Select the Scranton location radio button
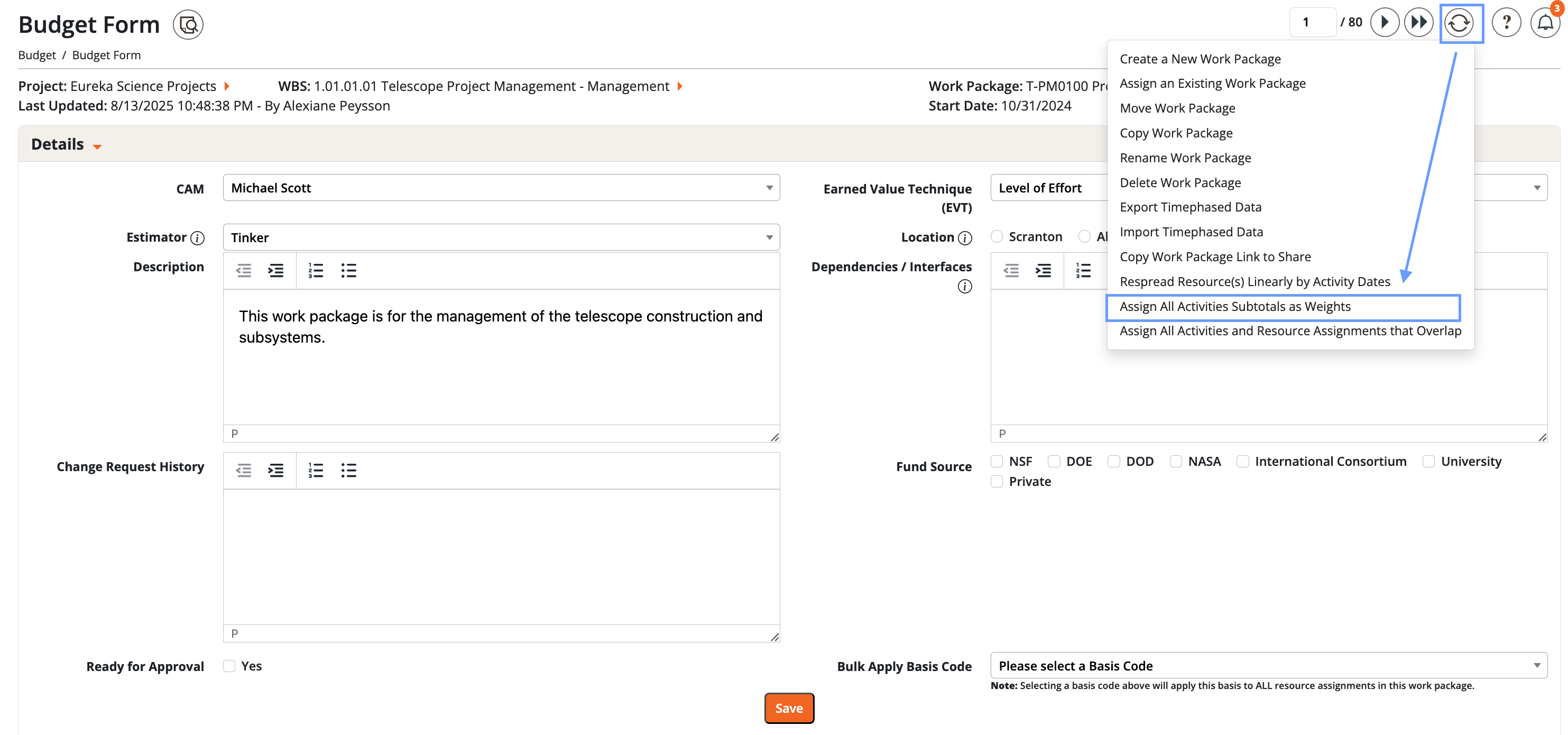 (997, 236)
